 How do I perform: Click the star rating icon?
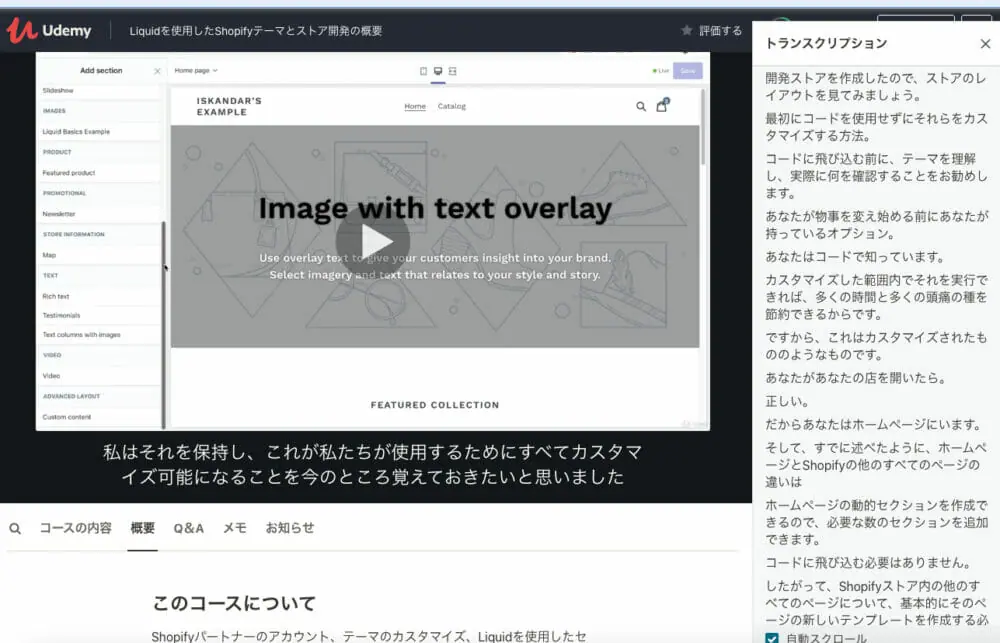click(686, 30)
